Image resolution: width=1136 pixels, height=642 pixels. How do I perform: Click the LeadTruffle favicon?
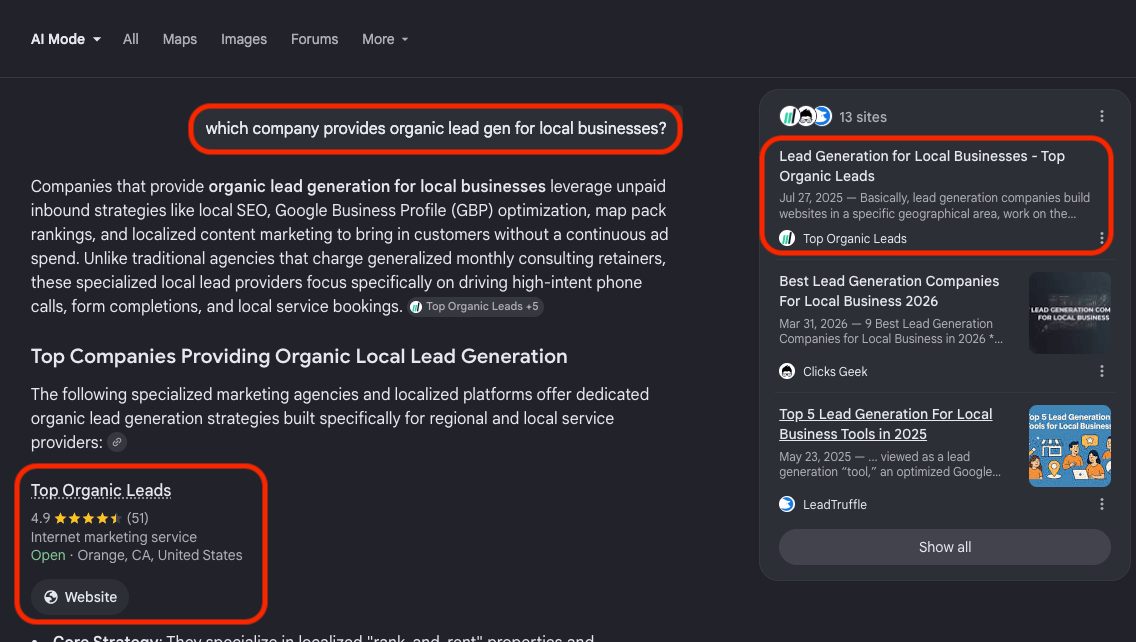[x=787, y=504]
